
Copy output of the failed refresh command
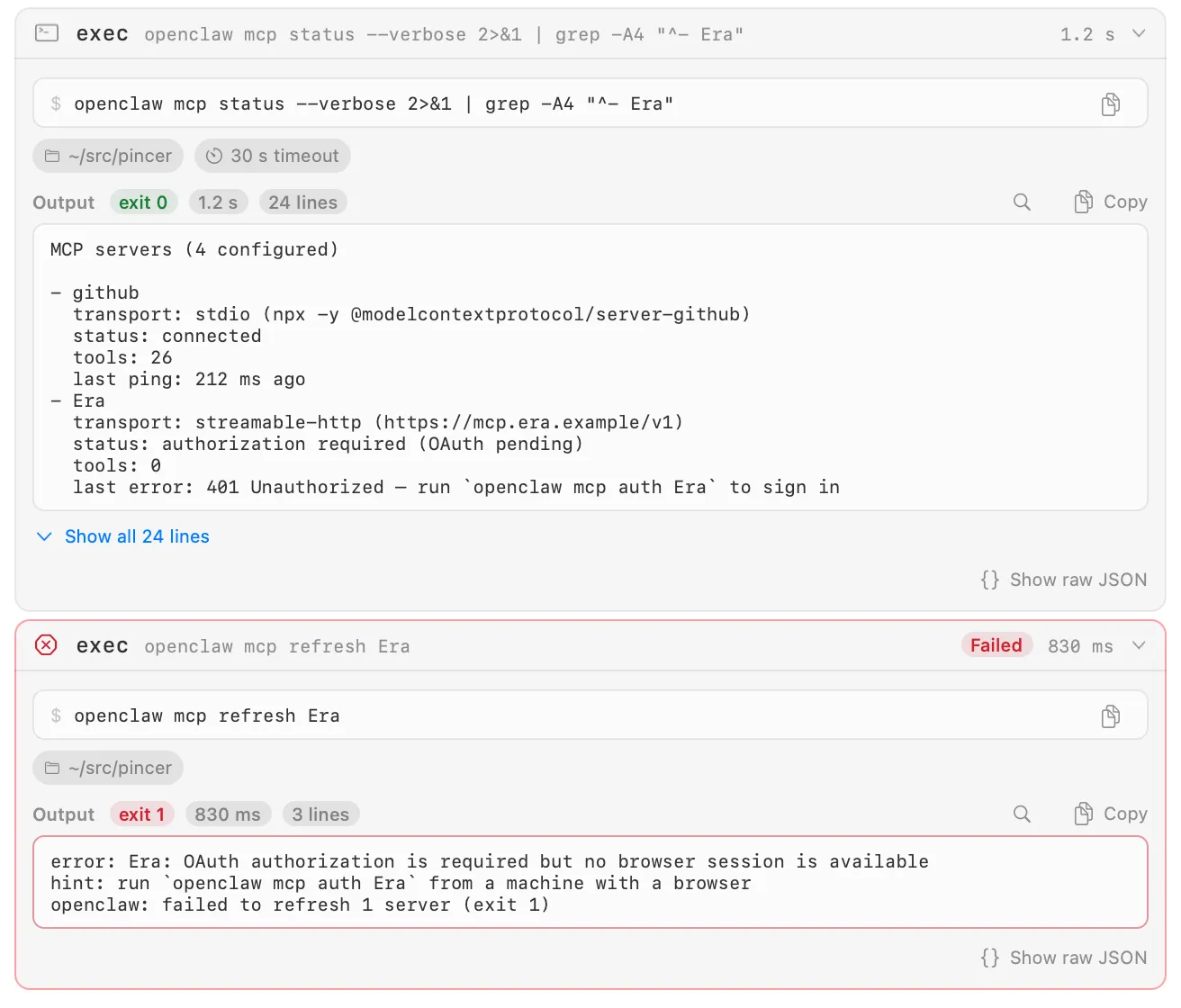1111,814
